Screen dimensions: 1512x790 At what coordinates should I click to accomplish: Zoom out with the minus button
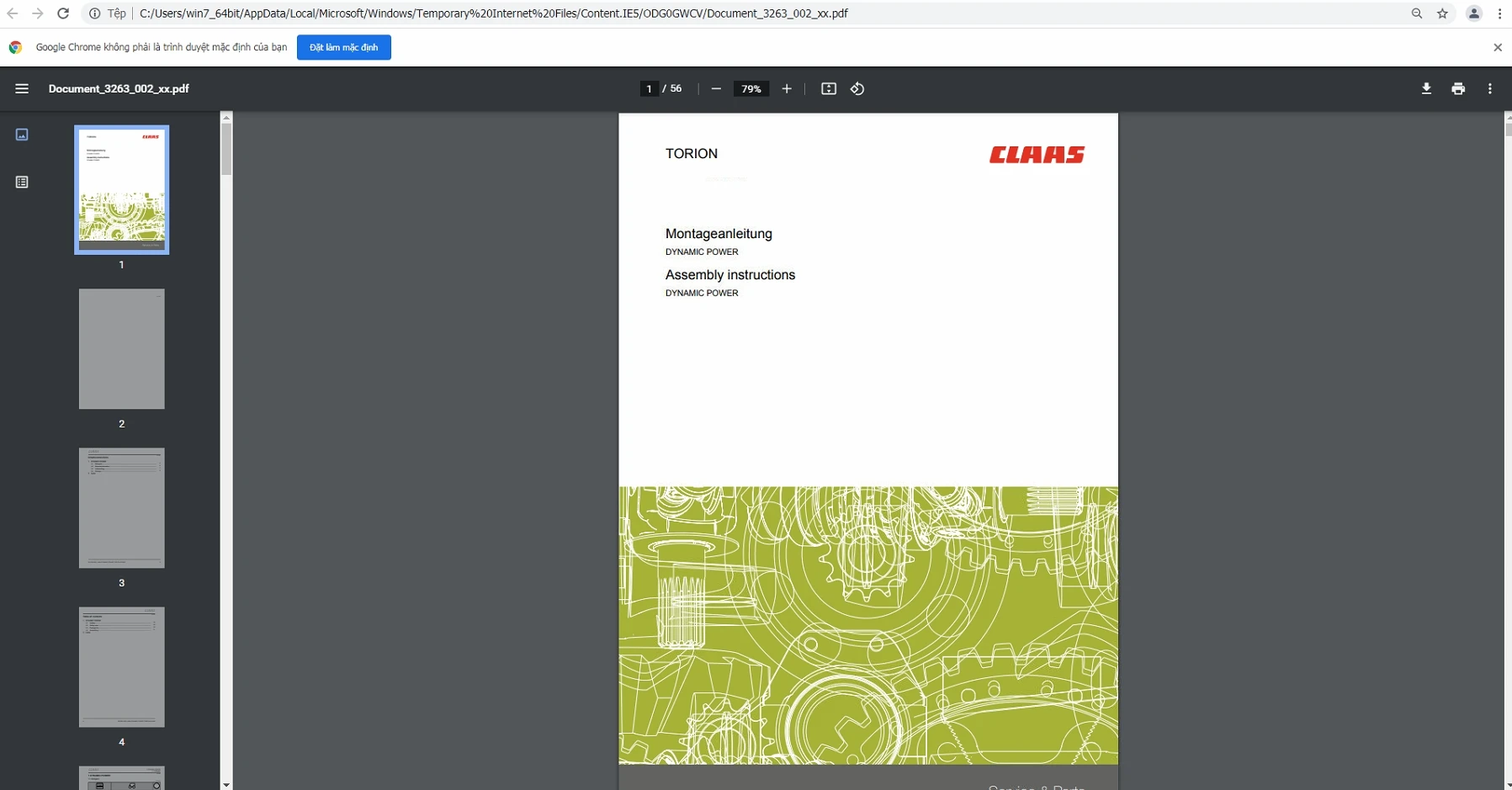click(716, 88)
